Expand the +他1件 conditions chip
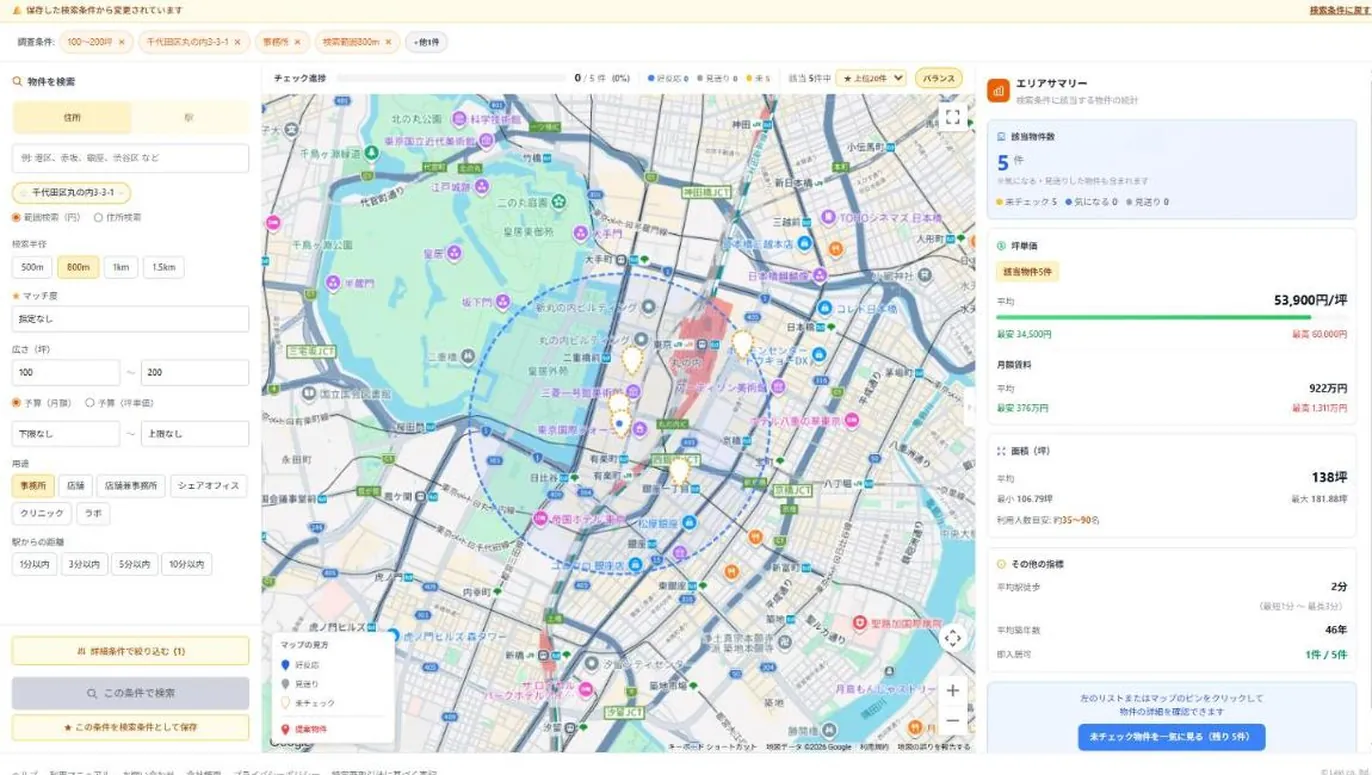Image resolution: width=1372 pixels, height=775 pixels. (426, 42)
